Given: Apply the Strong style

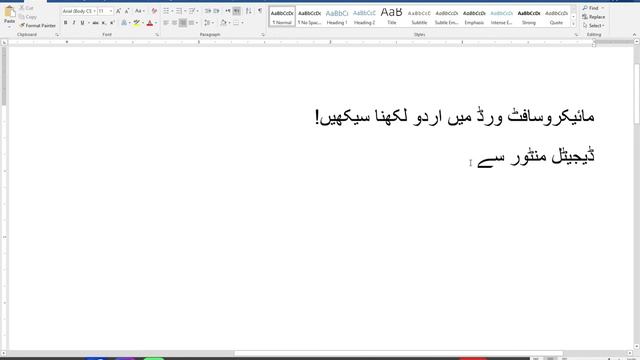Looking at the screenshot, I should pos(529,17).
